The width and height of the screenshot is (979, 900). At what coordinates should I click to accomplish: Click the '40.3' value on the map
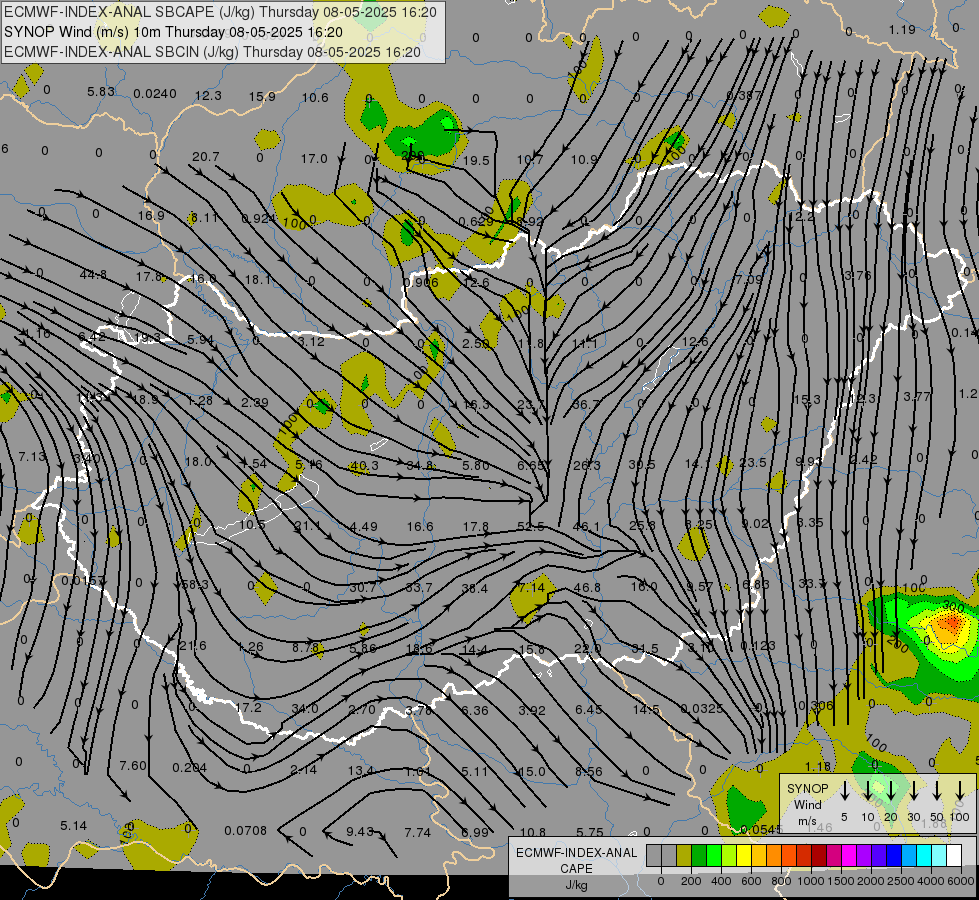pos(365,465)
